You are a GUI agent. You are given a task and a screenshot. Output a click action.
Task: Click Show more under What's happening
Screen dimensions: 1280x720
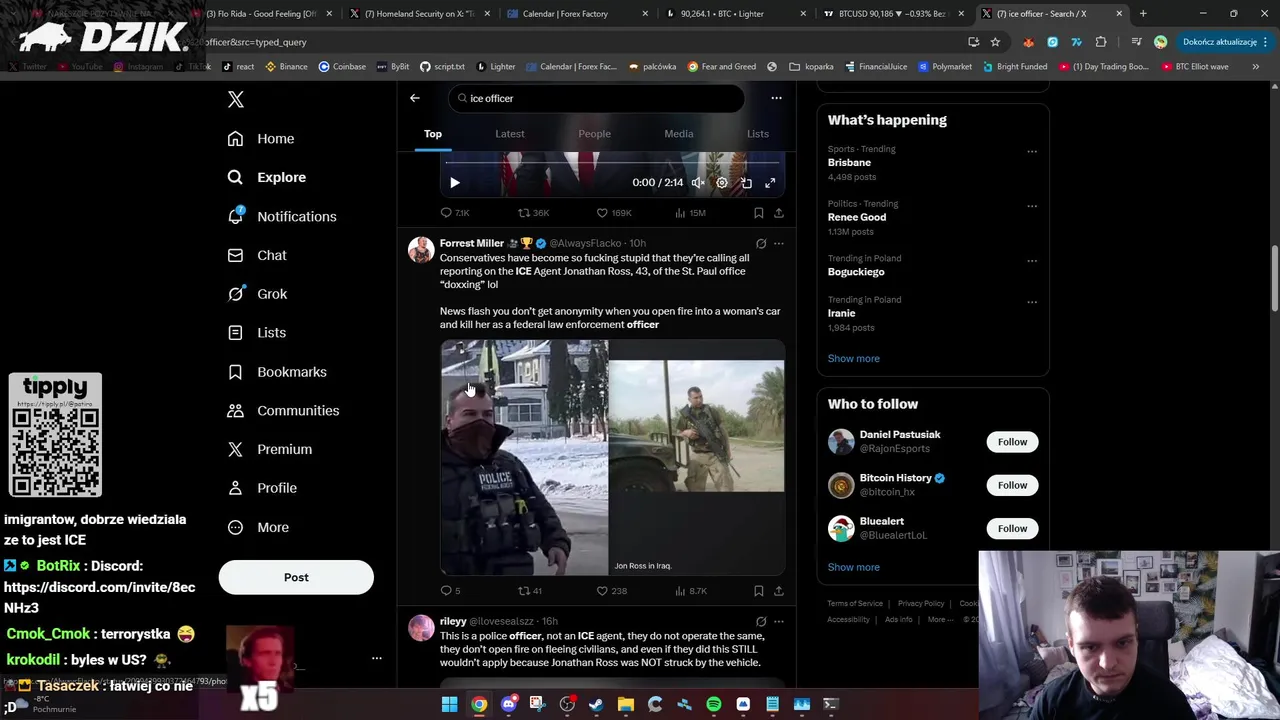point(854,358)
